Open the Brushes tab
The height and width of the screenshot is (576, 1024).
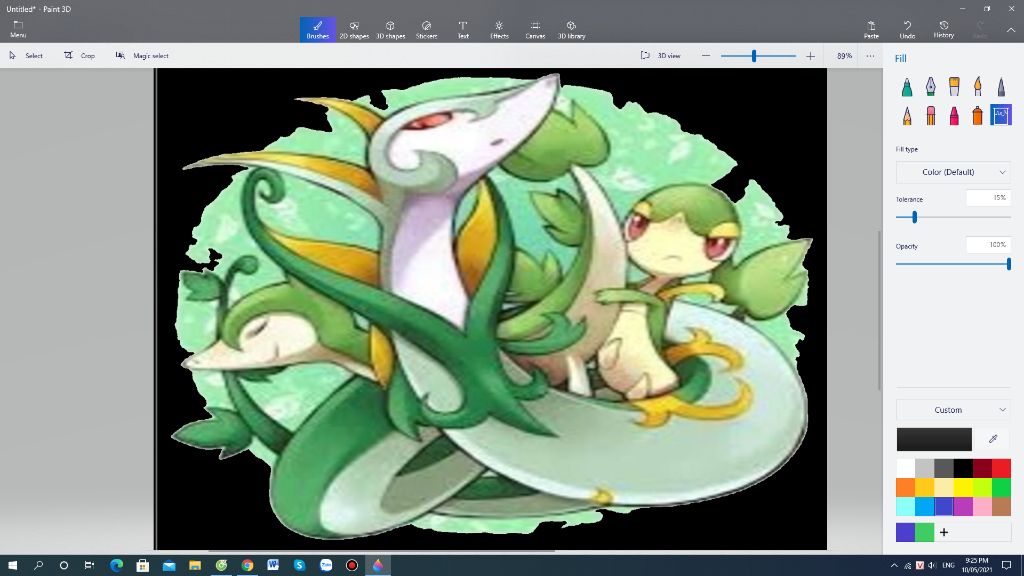pyautogui.click(x=317, y=29)
